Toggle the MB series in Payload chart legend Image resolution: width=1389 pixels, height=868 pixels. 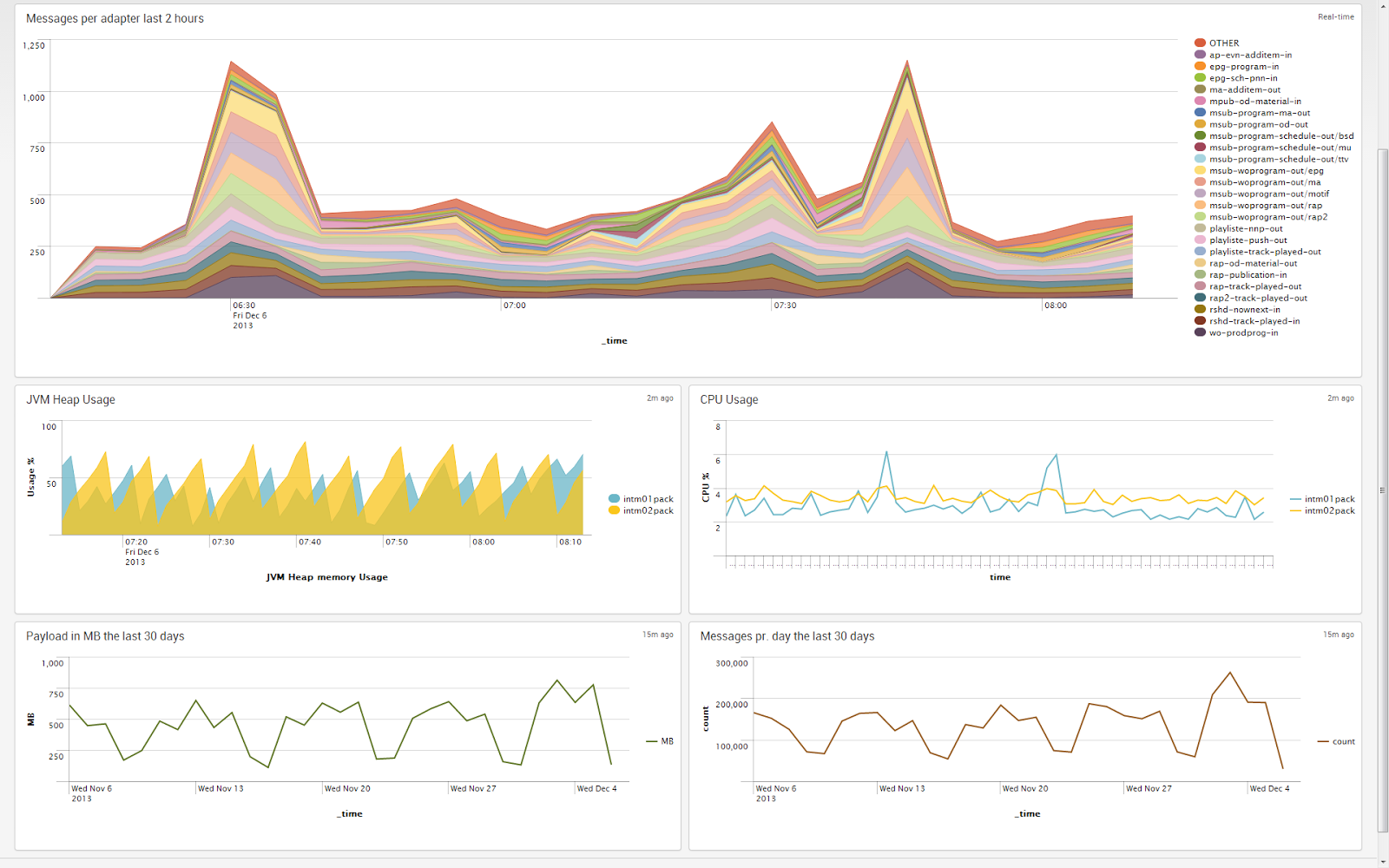pos(650,741)
